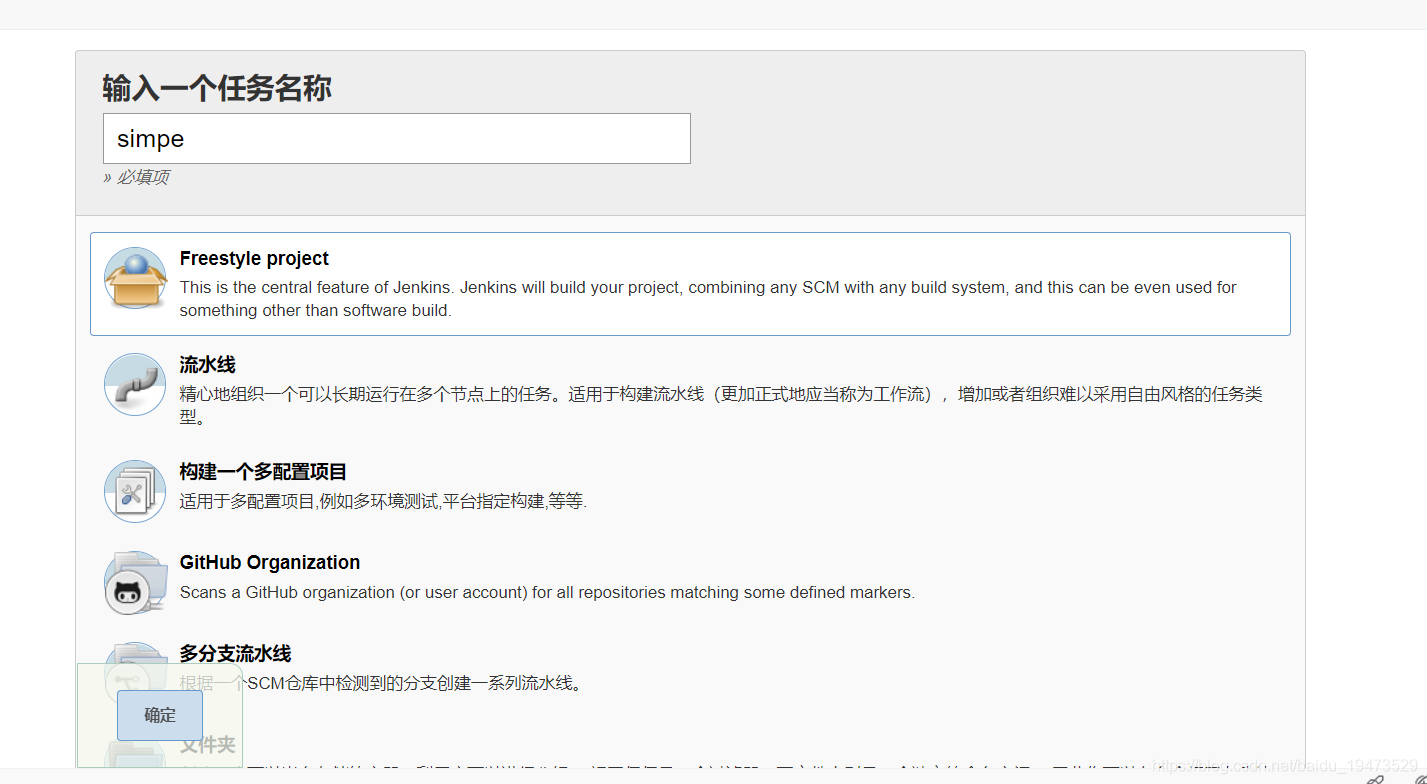Click the 必填项 required hint text
The image size is (1427, 784).
pos(136,177)
